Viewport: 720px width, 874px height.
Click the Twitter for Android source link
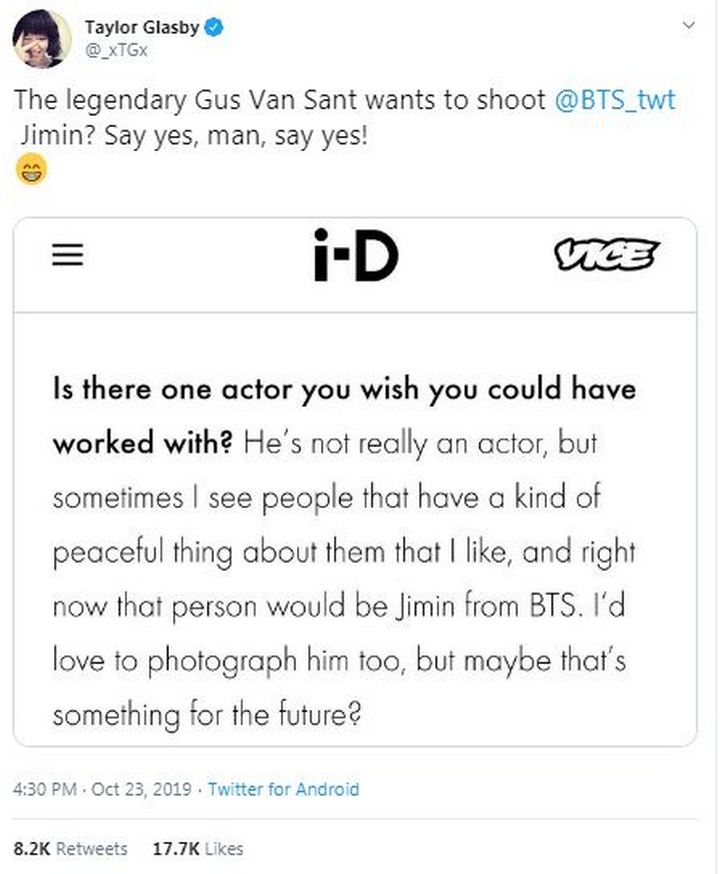coord(283,790)
